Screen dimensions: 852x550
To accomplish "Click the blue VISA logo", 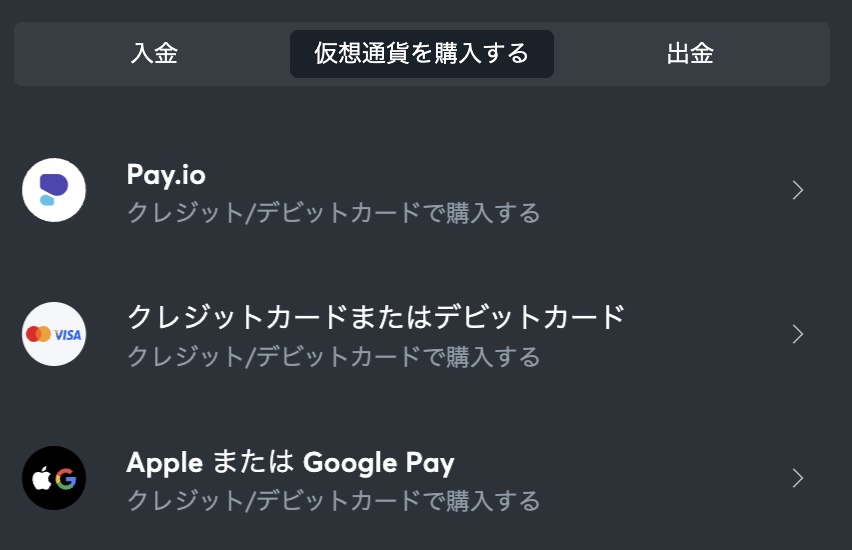I will pyautogui.click(x=68, y=335).
